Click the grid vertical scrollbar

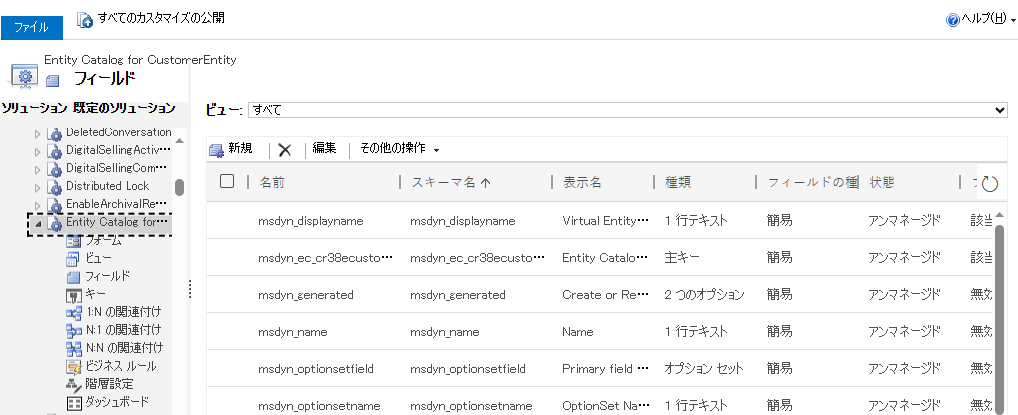tap(999, 318)
